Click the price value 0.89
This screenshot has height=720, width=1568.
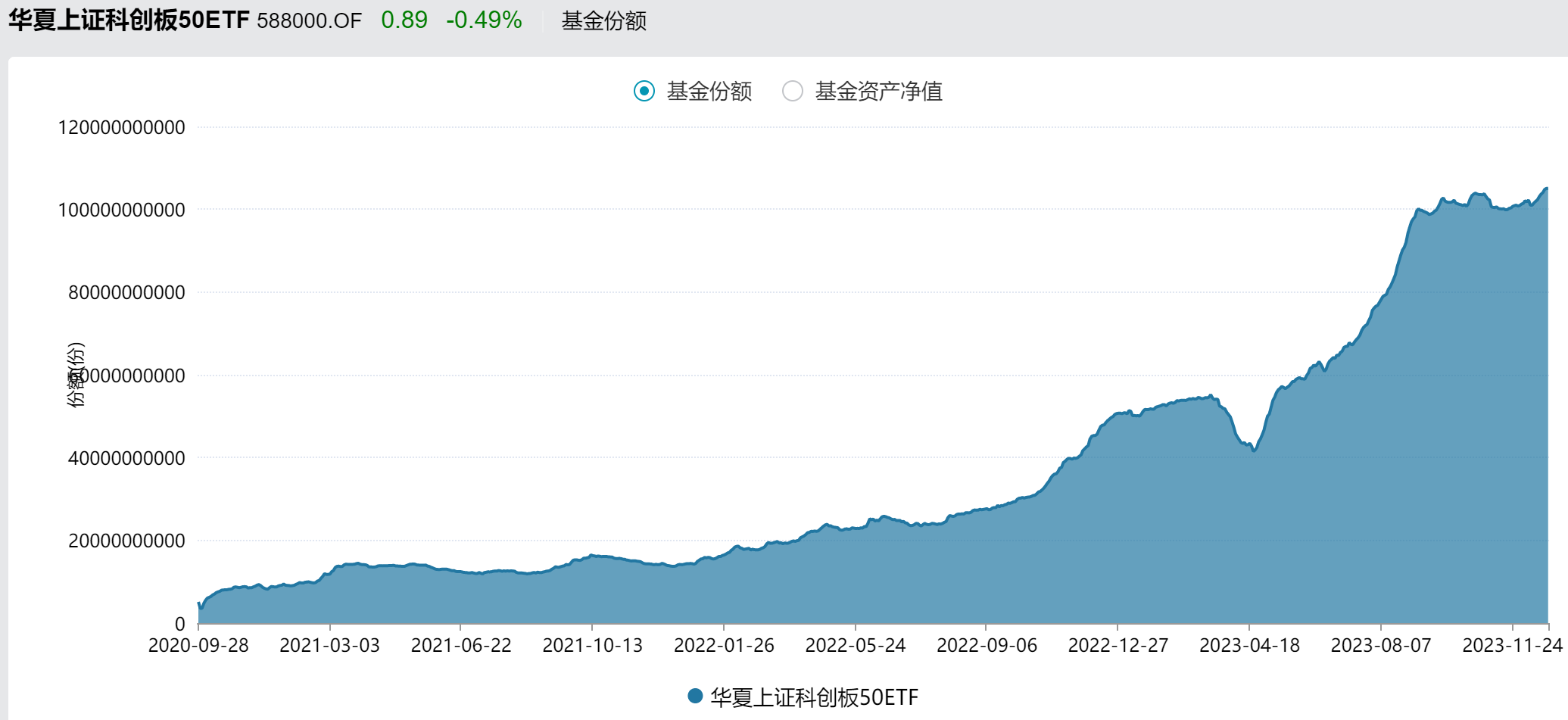click(x=404, y=20)
